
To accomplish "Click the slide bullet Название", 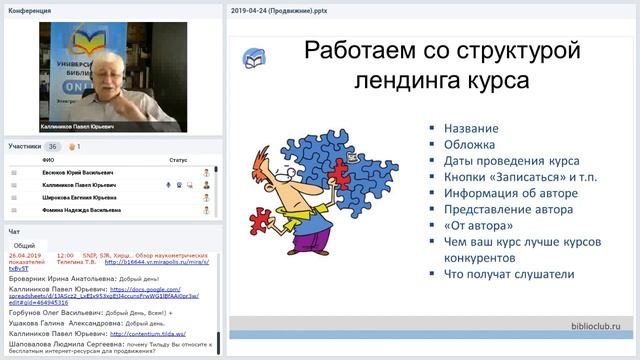I will coord(471,129).
